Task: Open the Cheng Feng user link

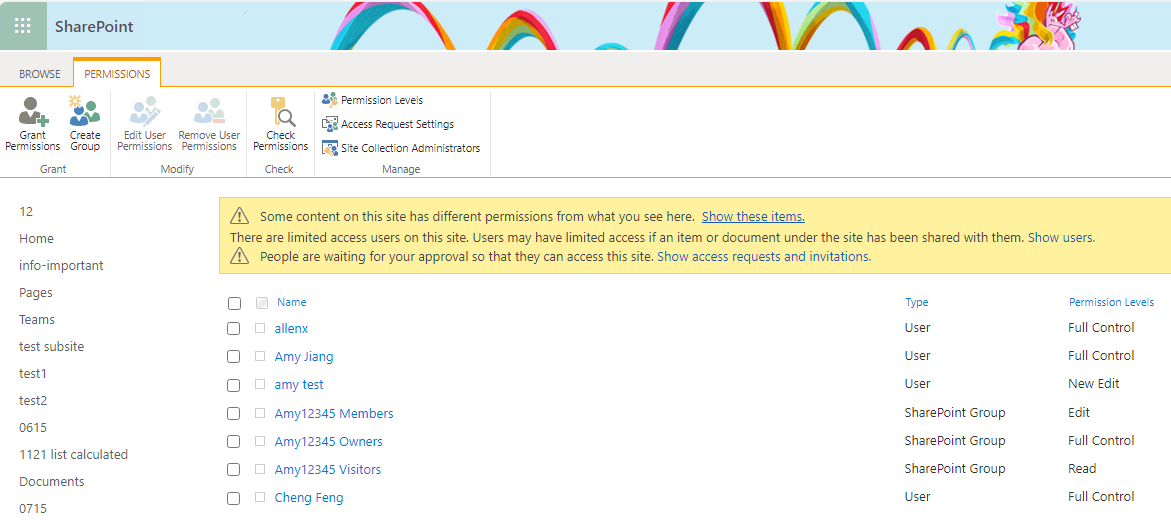Action: click(x=309, y=497)
